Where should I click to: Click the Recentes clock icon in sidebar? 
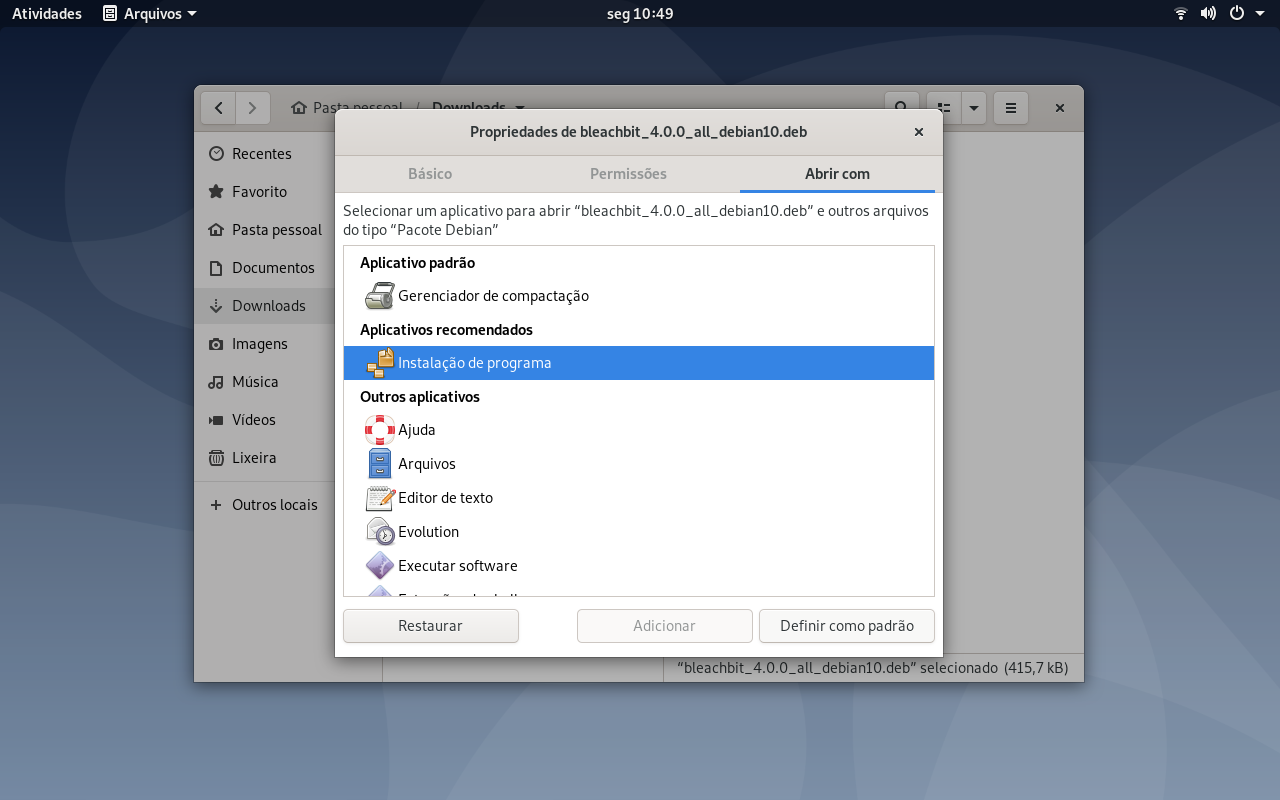pyautogui.click(x=216, y=154)
